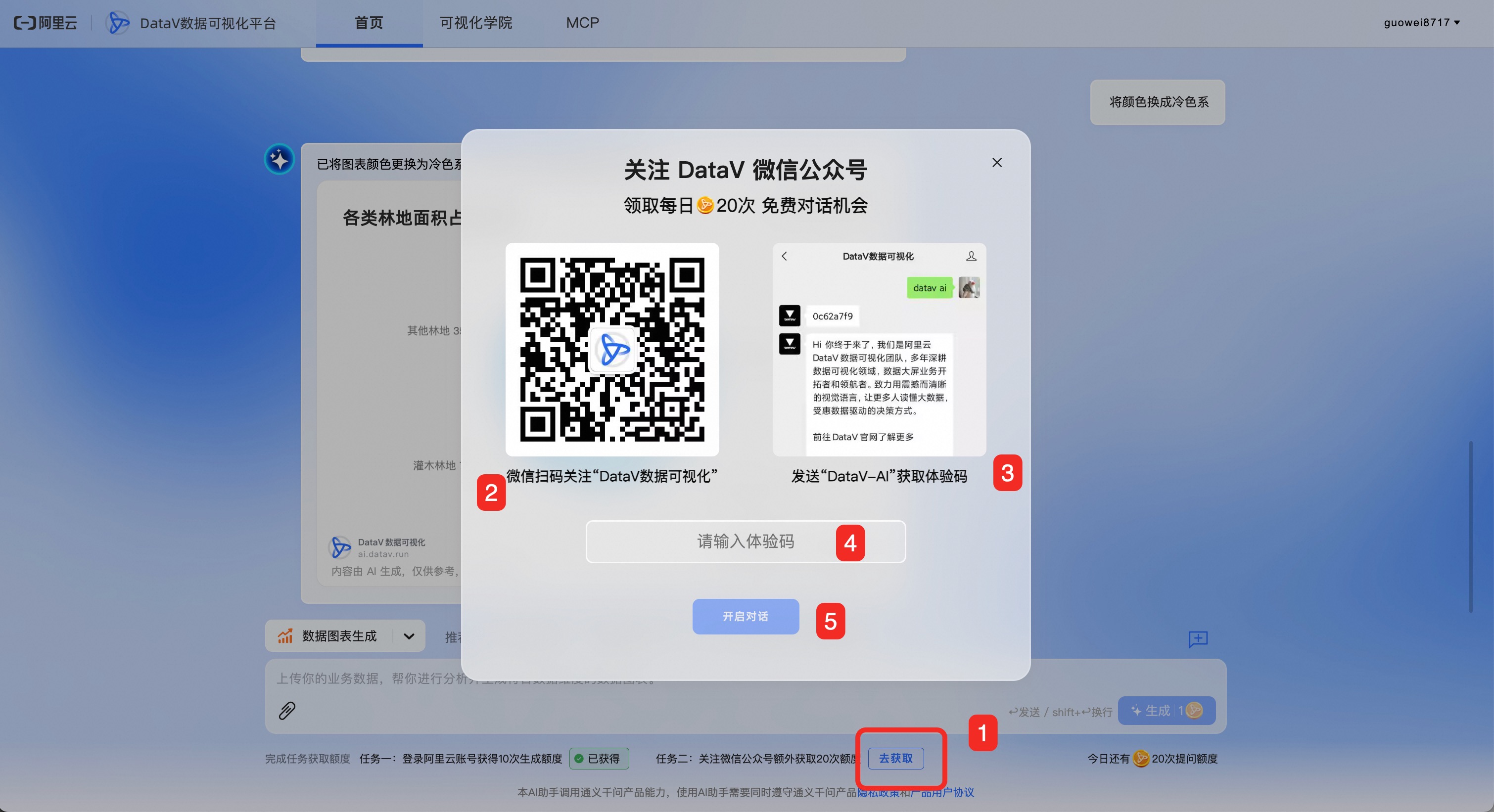The height and width of the screenshot is (812, 1494).
Task: Start a new chat with the plus-bubble icon
Action: [x=1198, y=639]
